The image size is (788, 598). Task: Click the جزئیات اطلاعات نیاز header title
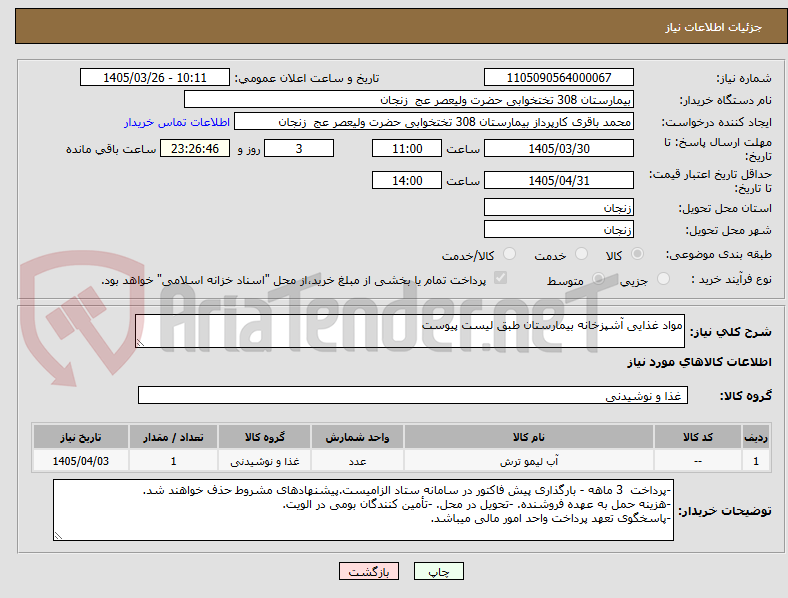point(714,27)
